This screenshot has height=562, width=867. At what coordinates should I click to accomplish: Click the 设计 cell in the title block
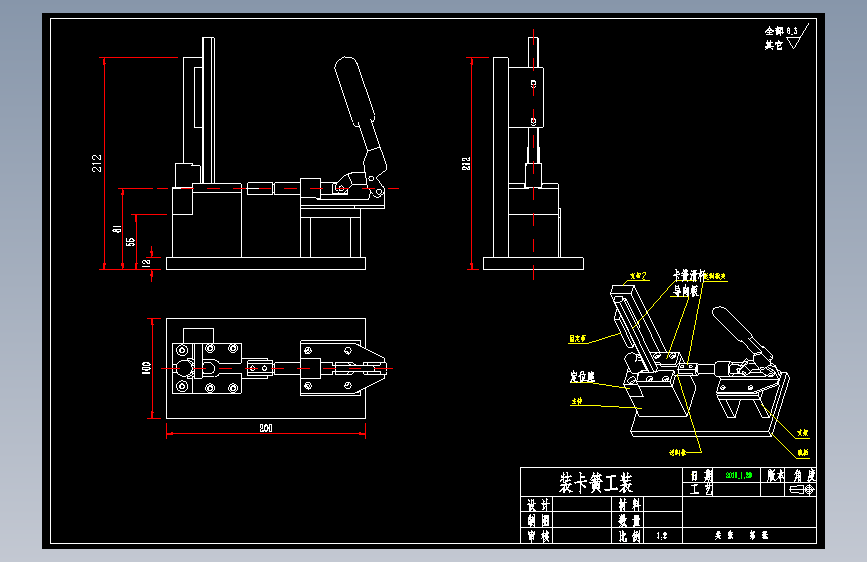[538, 505]
